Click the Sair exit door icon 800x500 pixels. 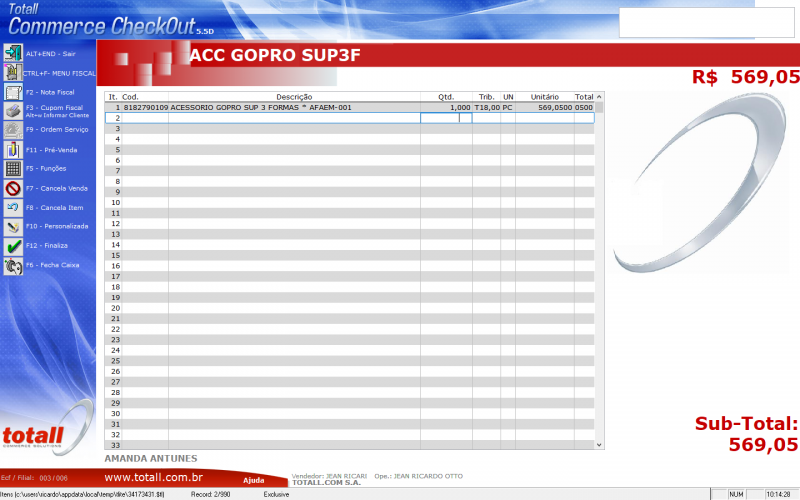pos(13,52)
